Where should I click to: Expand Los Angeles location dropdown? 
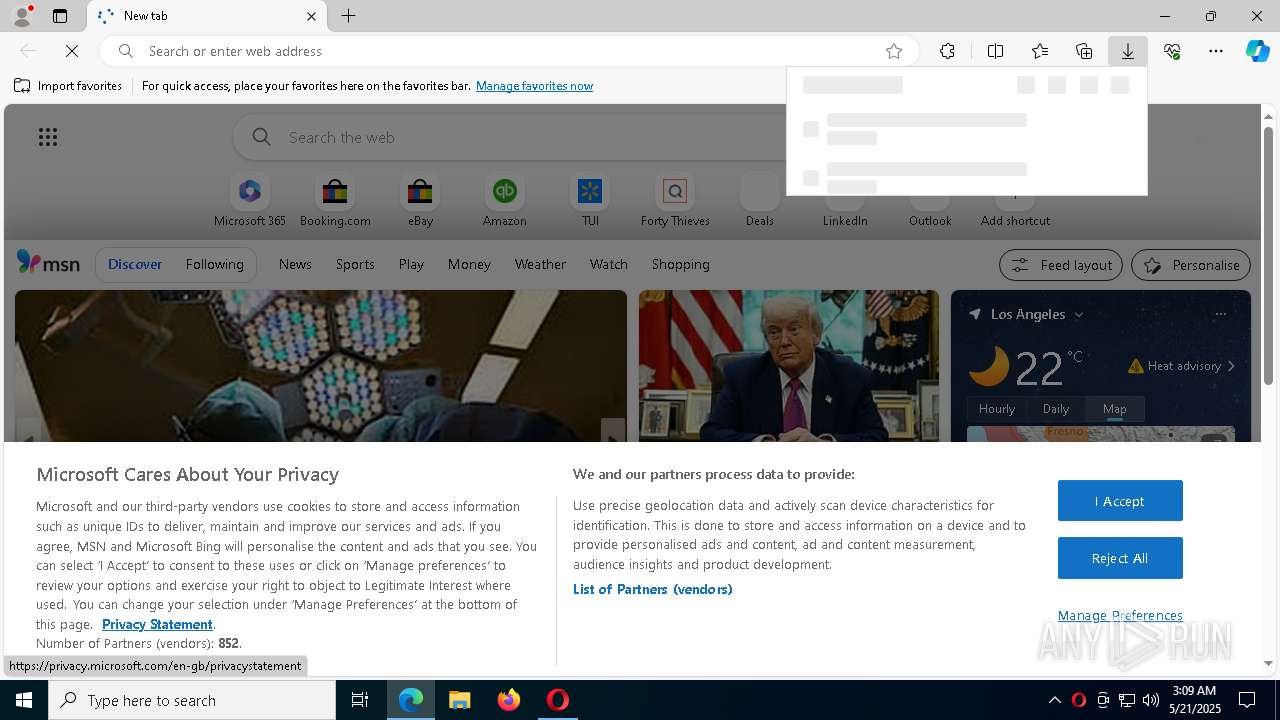(1079, 314)
